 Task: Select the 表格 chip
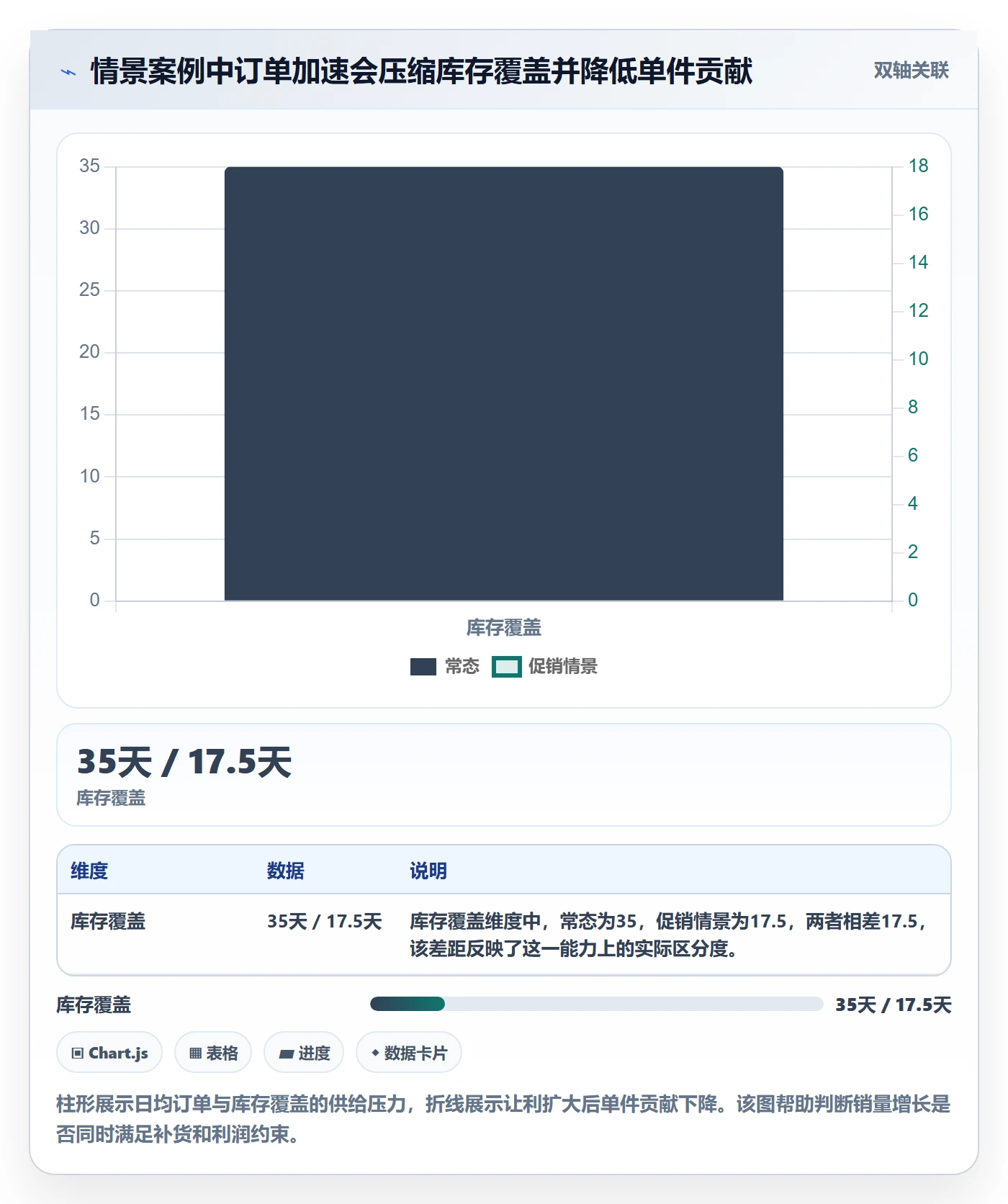(x=213, y=1053)
